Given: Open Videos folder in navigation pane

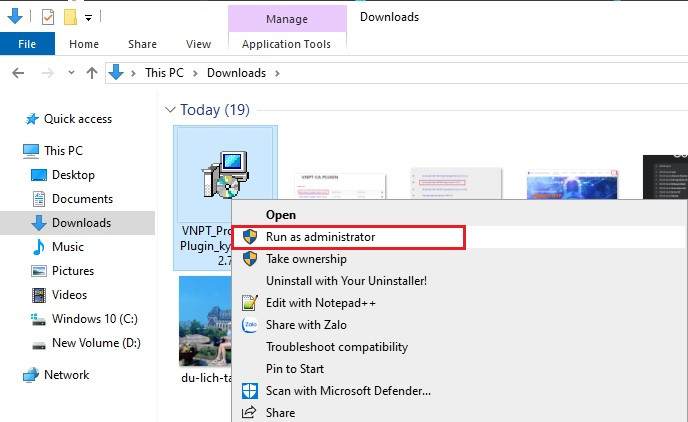Looking at the screenshot, I should (69, 295).
